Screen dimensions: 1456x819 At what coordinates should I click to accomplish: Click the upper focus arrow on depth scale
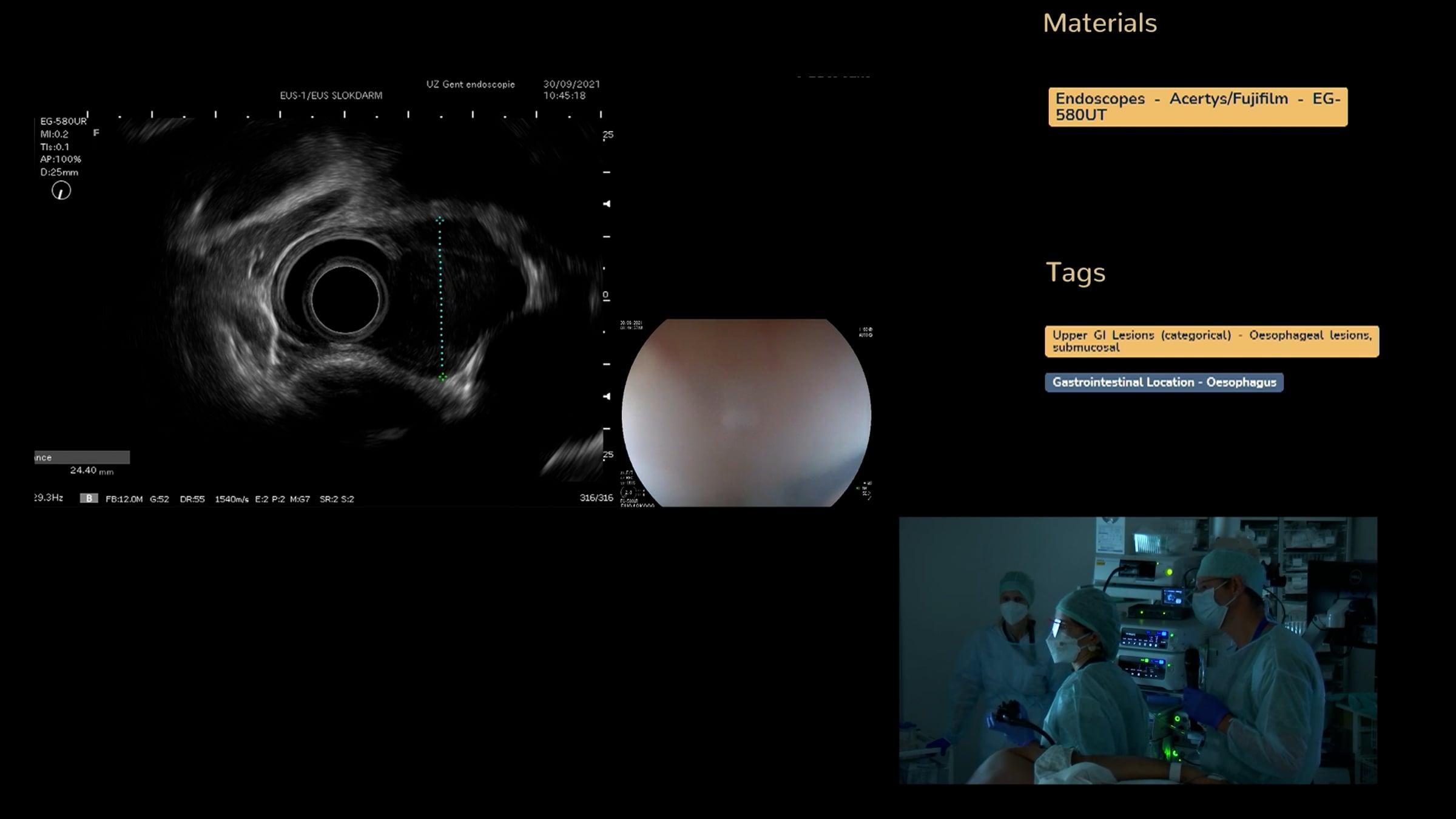pyautogui.click(x=606, y=204)
